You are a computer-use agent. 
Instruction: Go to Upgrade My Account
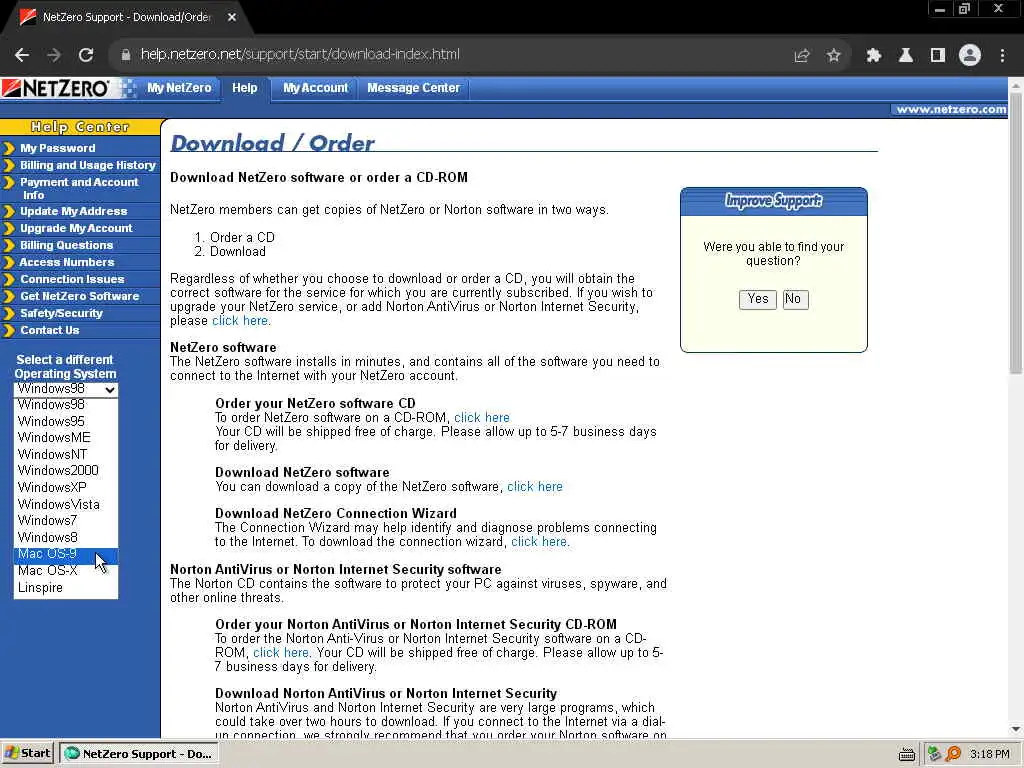point(76,228)
